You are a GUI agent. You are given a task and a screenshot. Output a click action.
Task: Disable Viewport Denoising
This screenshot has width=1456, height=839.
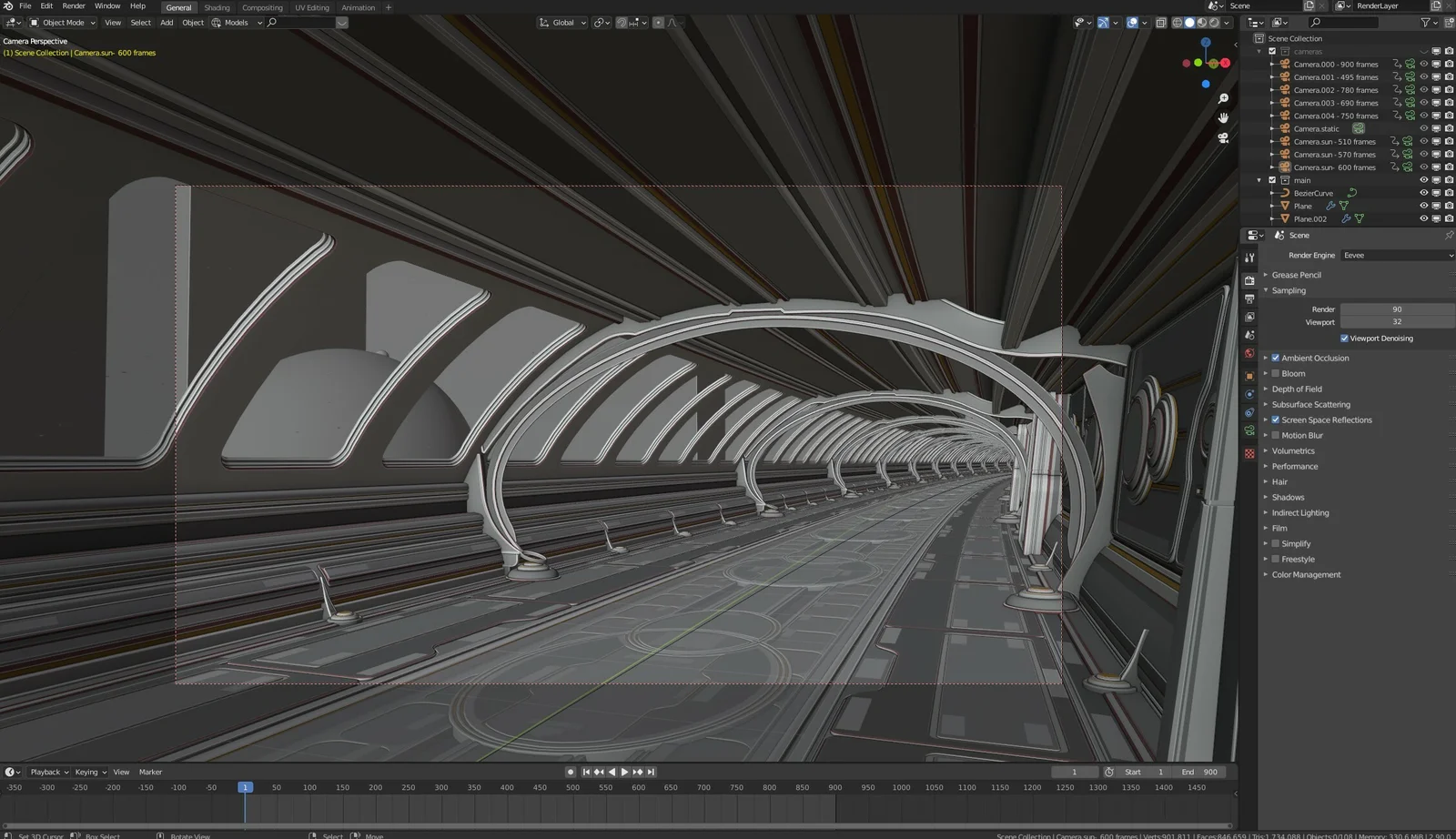coord(1344,338)
